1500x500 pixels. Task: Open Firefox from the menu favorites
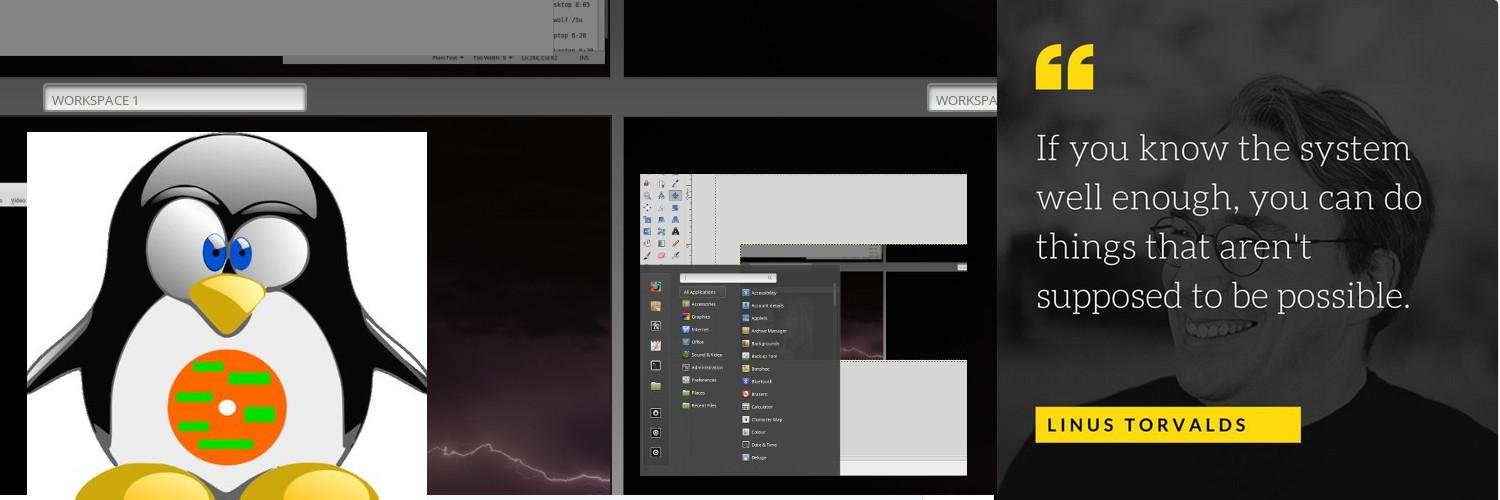(x=655, y=286)
